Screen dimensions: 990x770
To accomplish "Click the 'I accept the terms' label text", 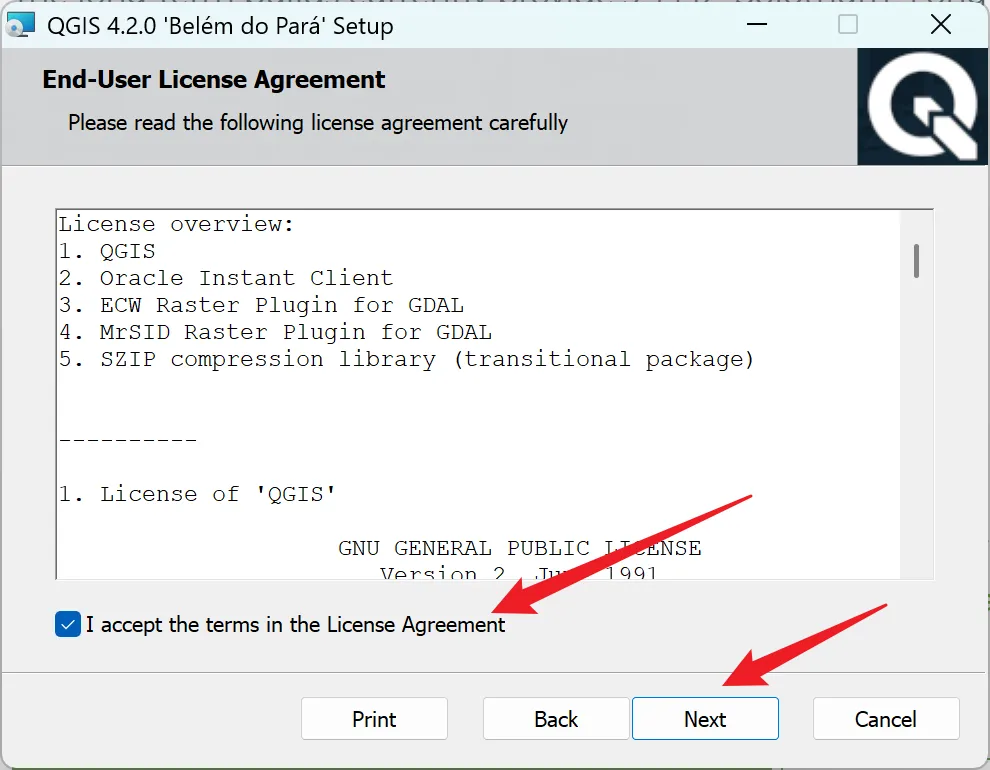I will (295, 624).
